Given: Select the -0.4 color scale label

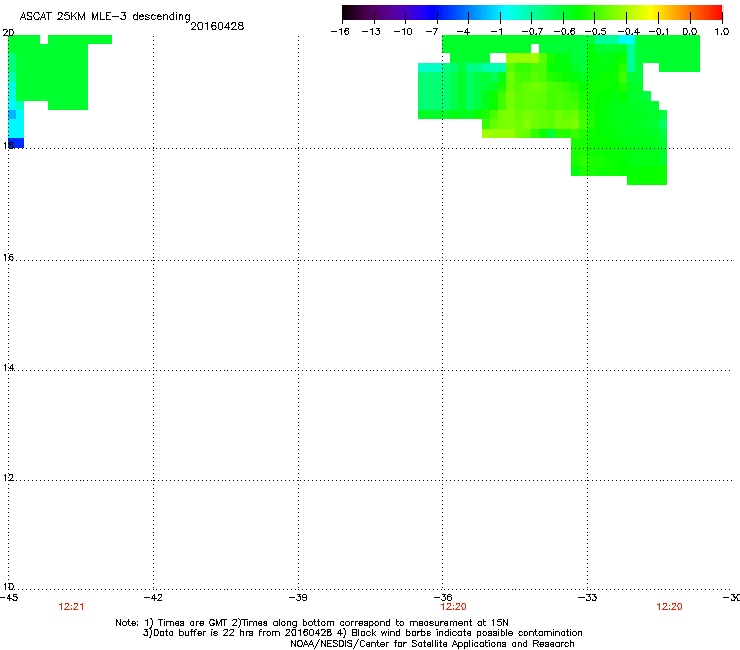Looking at the screenshot, I should tap(629, 32).
